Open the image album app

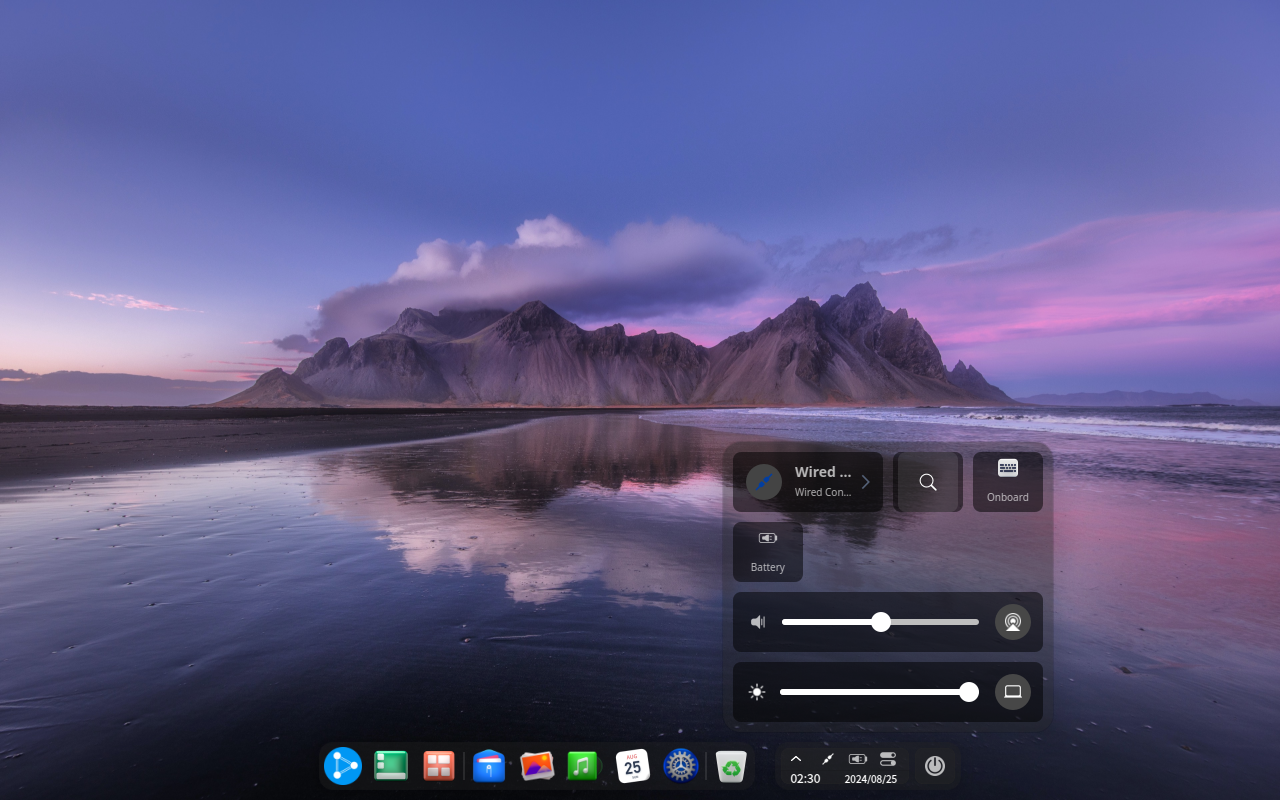(537, 766)
